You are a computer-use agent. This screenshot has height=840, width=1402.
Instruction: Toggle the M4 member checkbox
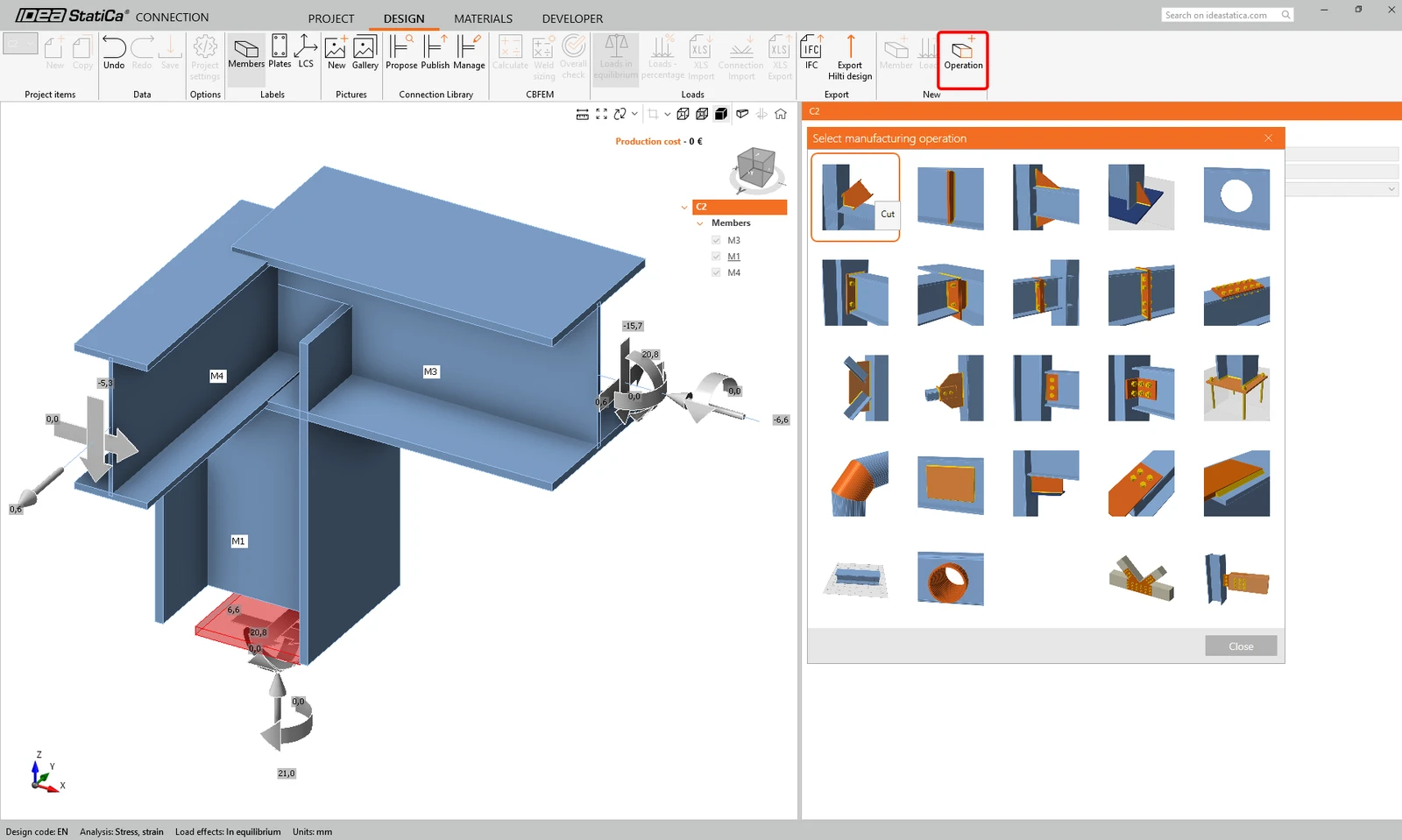tap(716, 272)
